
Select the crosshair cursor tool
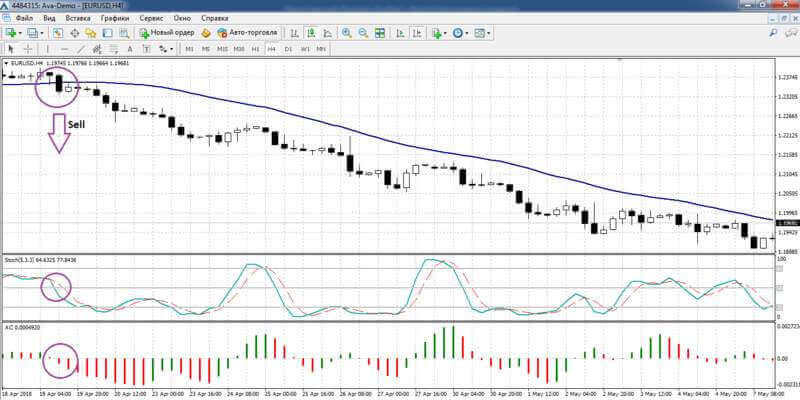[x=28, y=49]
